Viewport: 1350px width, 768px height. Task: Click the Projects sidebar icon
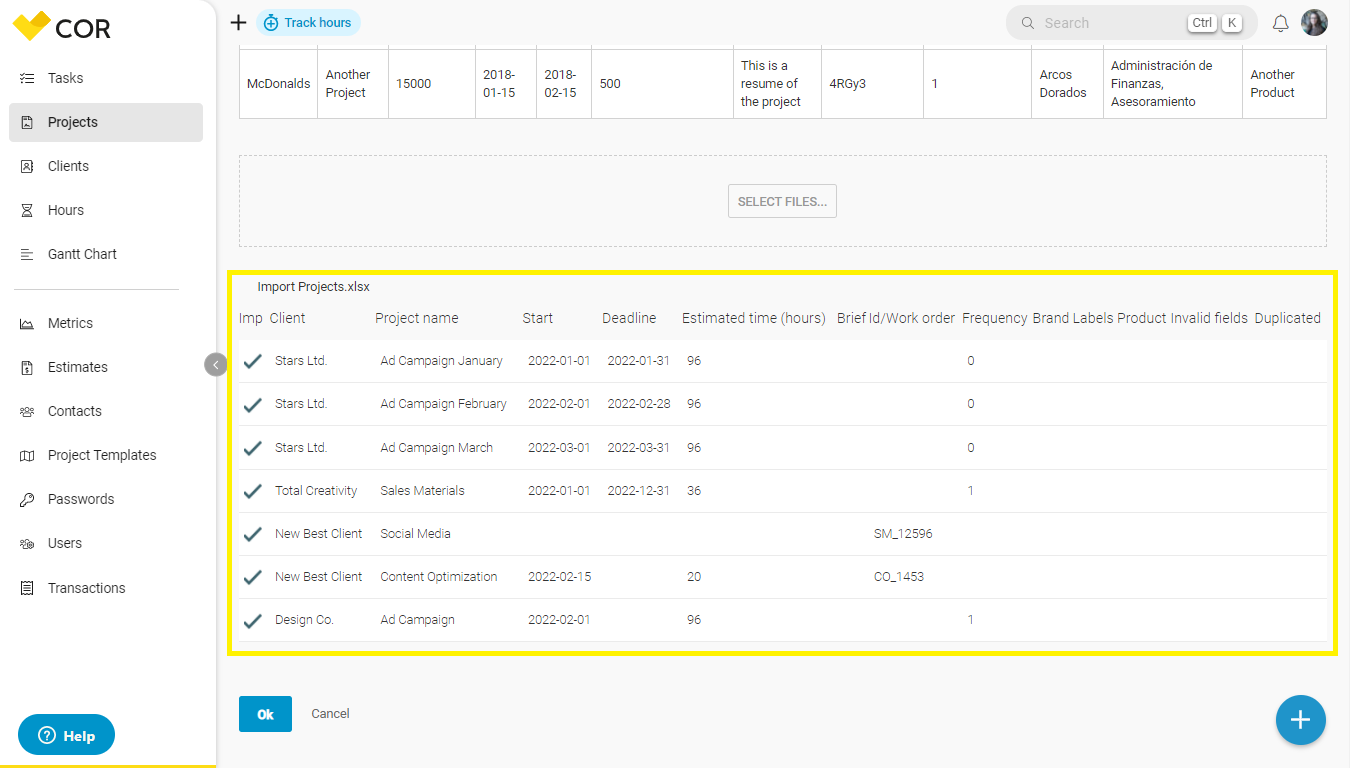[27, 122]
